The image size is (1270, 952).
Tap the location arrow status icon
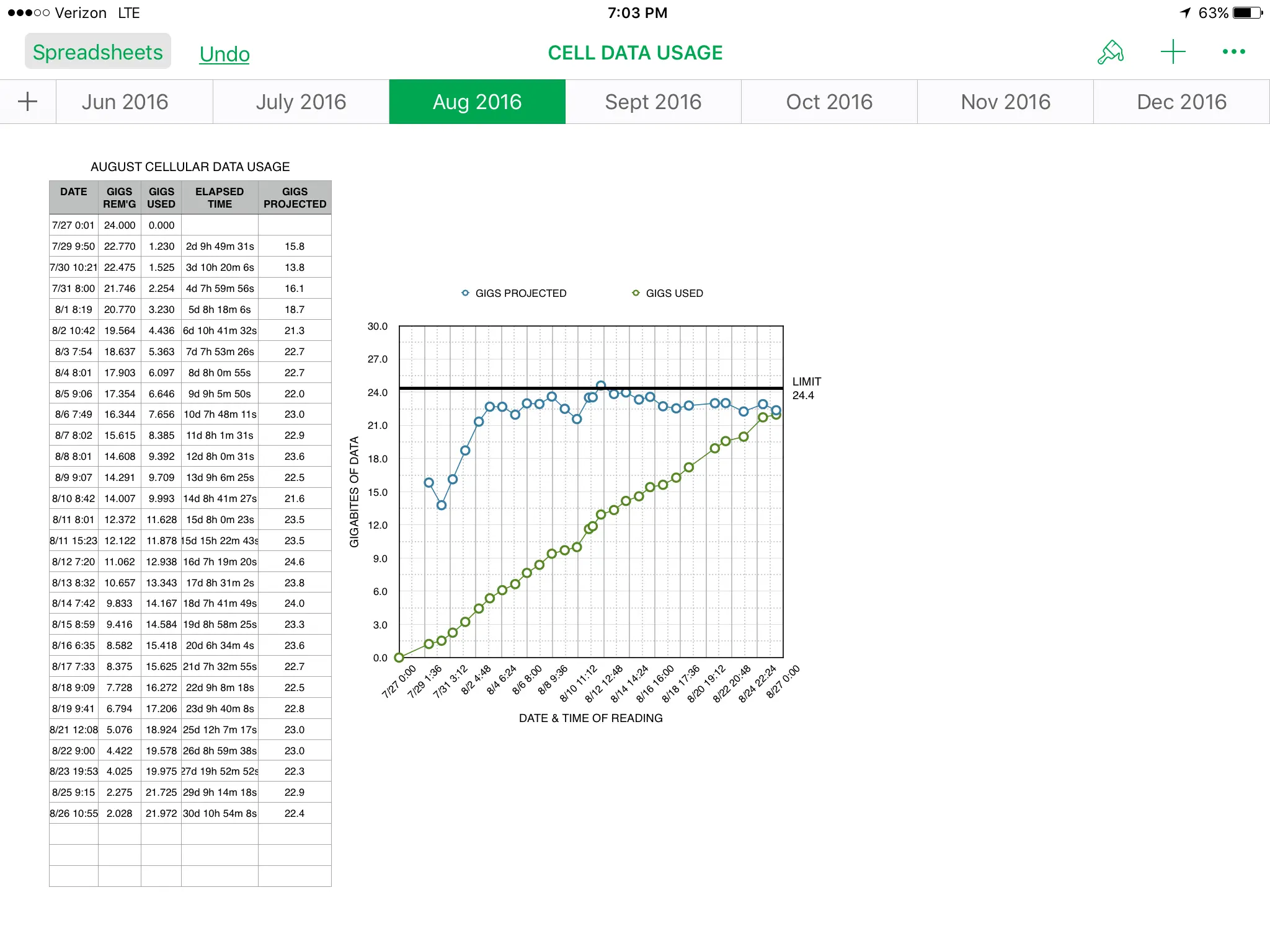tap(1185, 13)
